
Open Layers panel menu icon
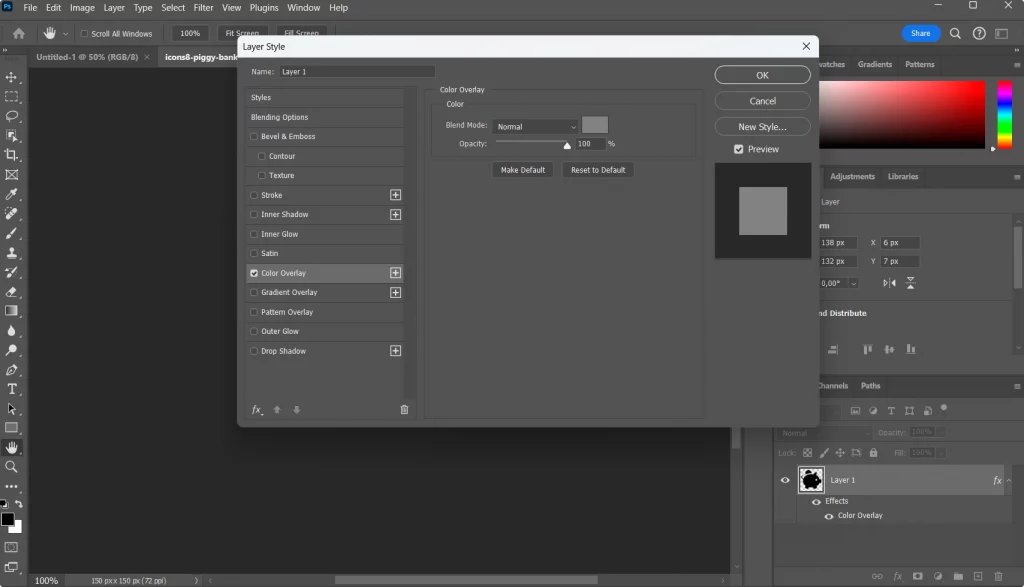1017,387
